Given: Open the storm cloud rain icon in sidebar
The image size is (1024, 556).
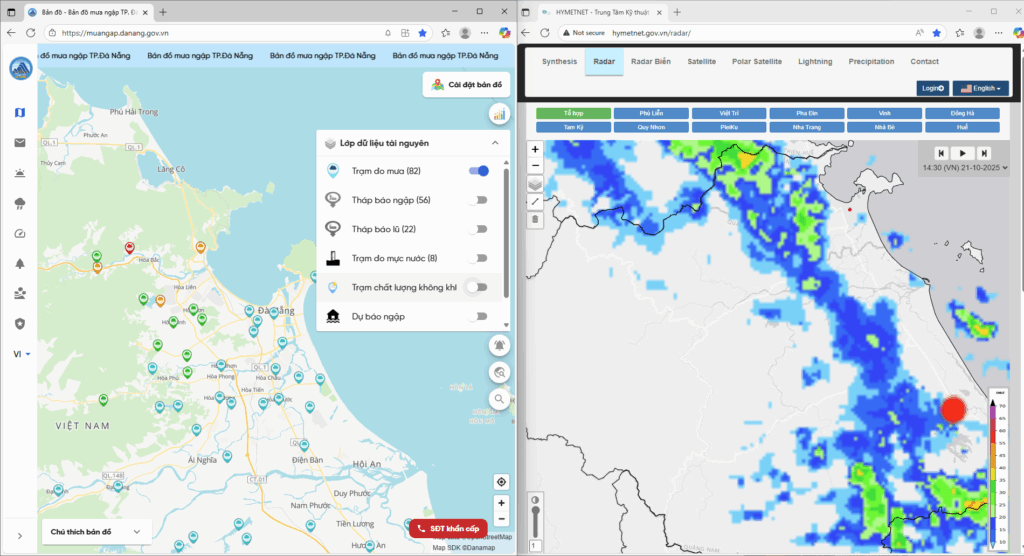Looking at the screenshot, I should (x=20, y=204).
